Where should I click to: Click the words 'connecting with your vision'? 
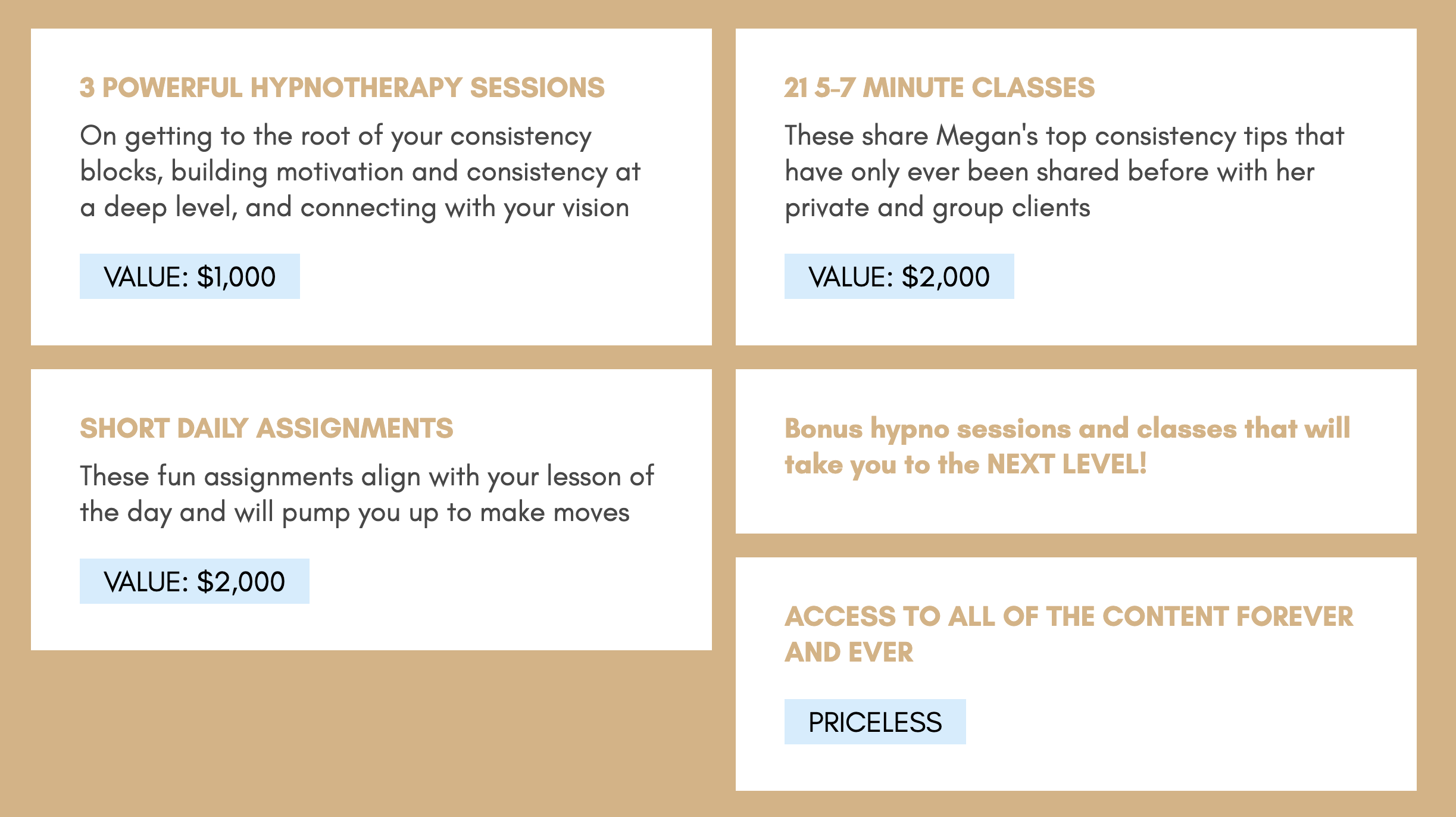[x=465, y=208]
